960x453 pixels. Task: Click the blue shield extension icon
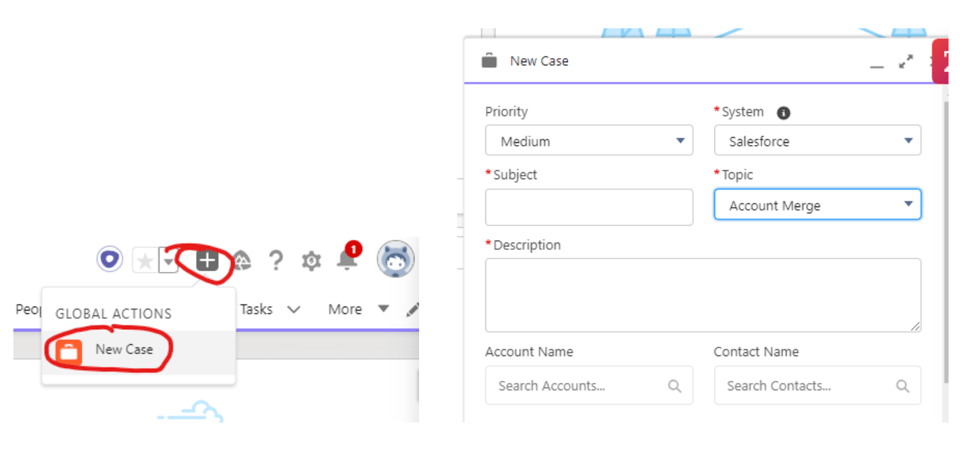(x=110, y=260)
